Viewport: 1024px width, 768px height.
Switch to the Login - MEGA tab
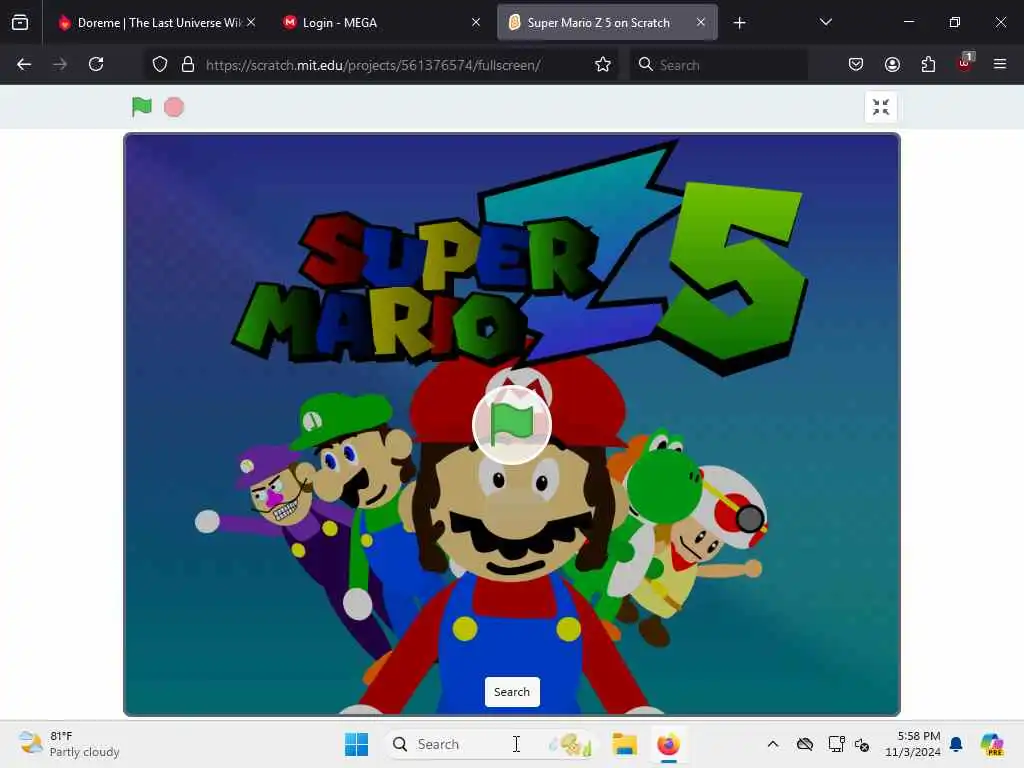point(379,23)
